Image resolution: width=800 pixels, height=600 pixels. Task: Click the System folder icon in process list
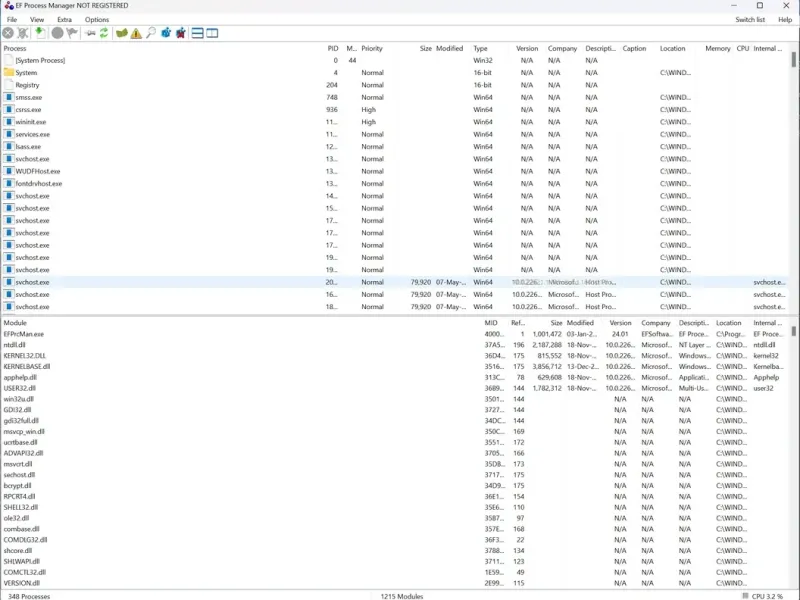click(9, 72)
